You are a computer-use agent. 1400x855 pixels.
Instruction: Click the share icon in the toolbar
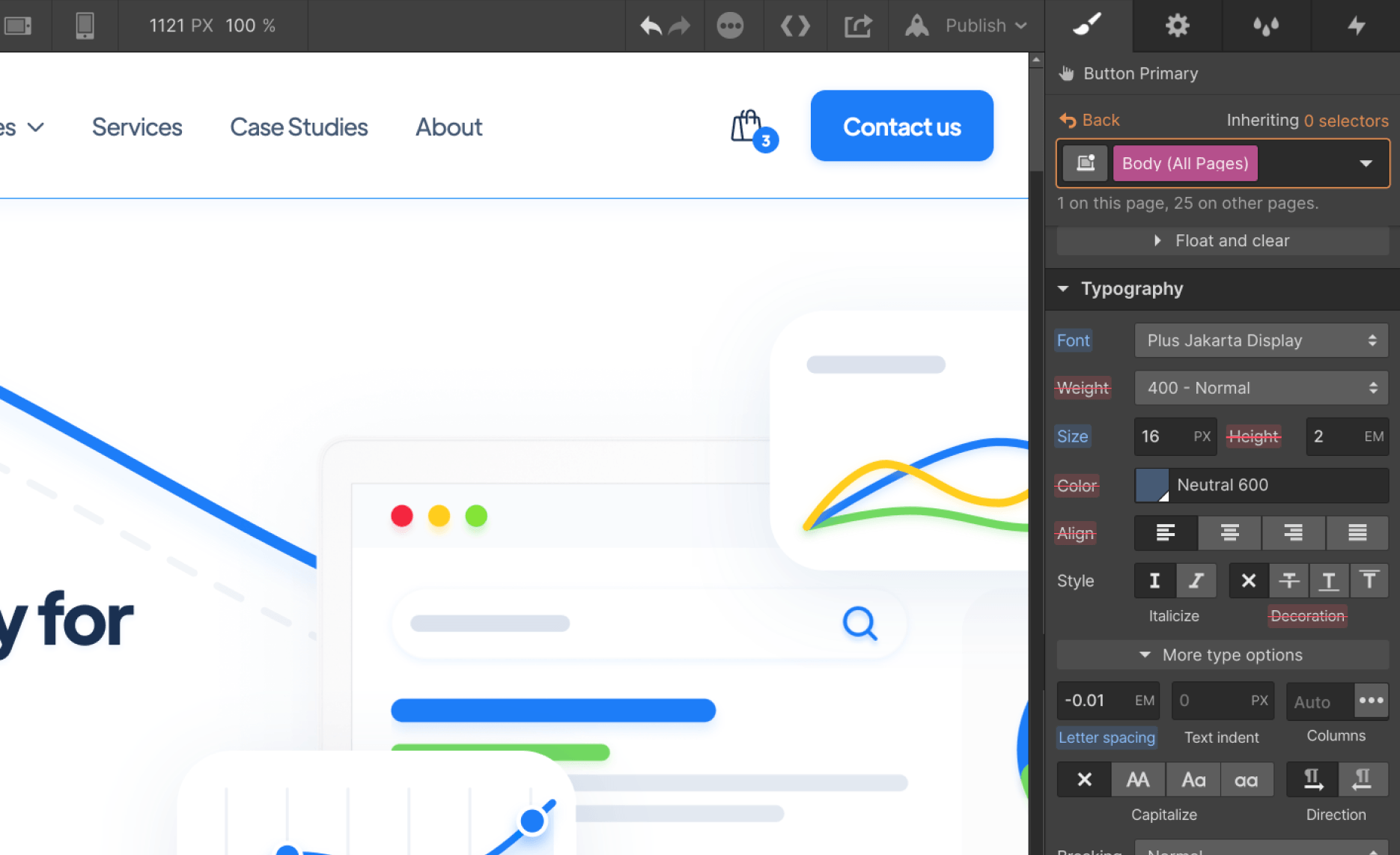click(x=857, y=25)
